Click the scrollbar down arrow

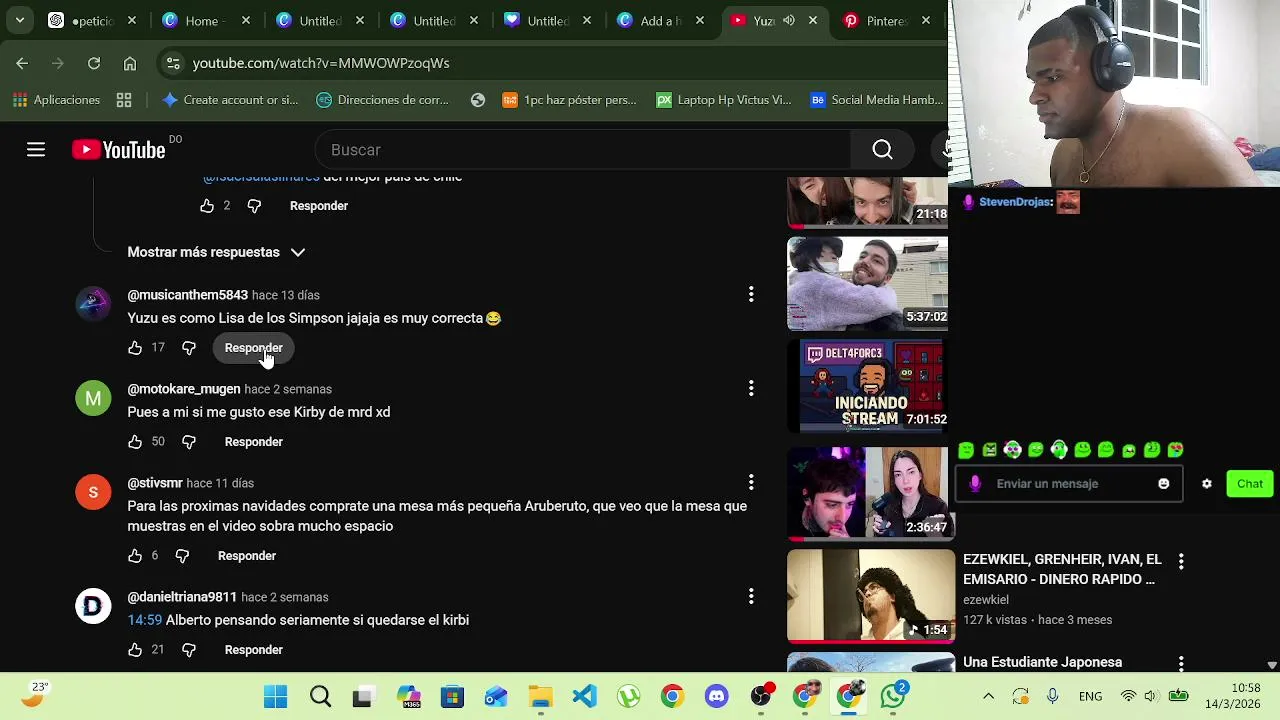tap(1272, 665)
